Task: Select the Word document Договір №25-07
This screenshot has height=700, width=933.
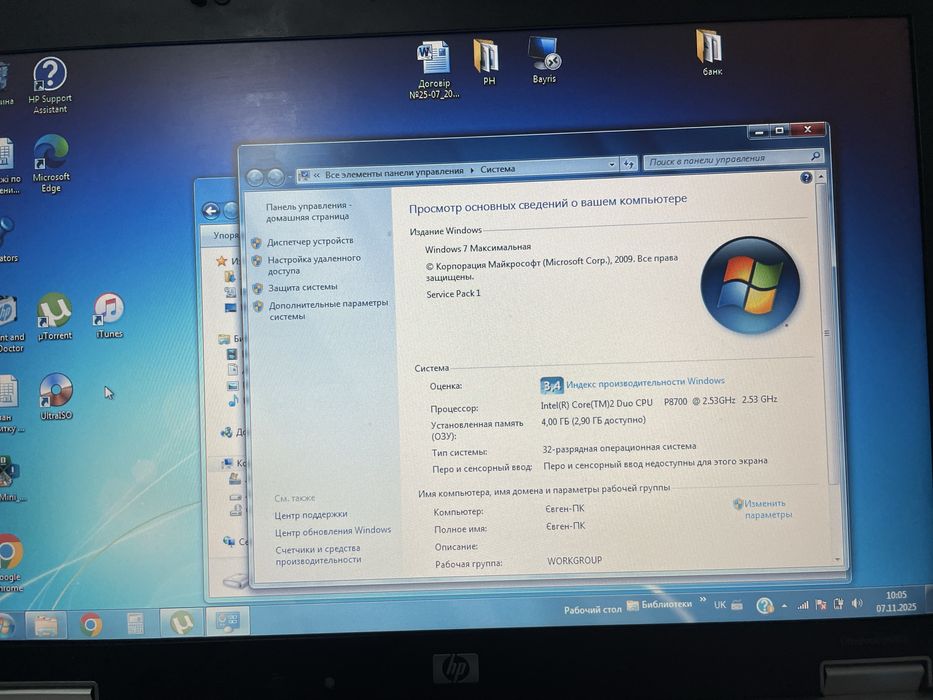Action: 433,70
